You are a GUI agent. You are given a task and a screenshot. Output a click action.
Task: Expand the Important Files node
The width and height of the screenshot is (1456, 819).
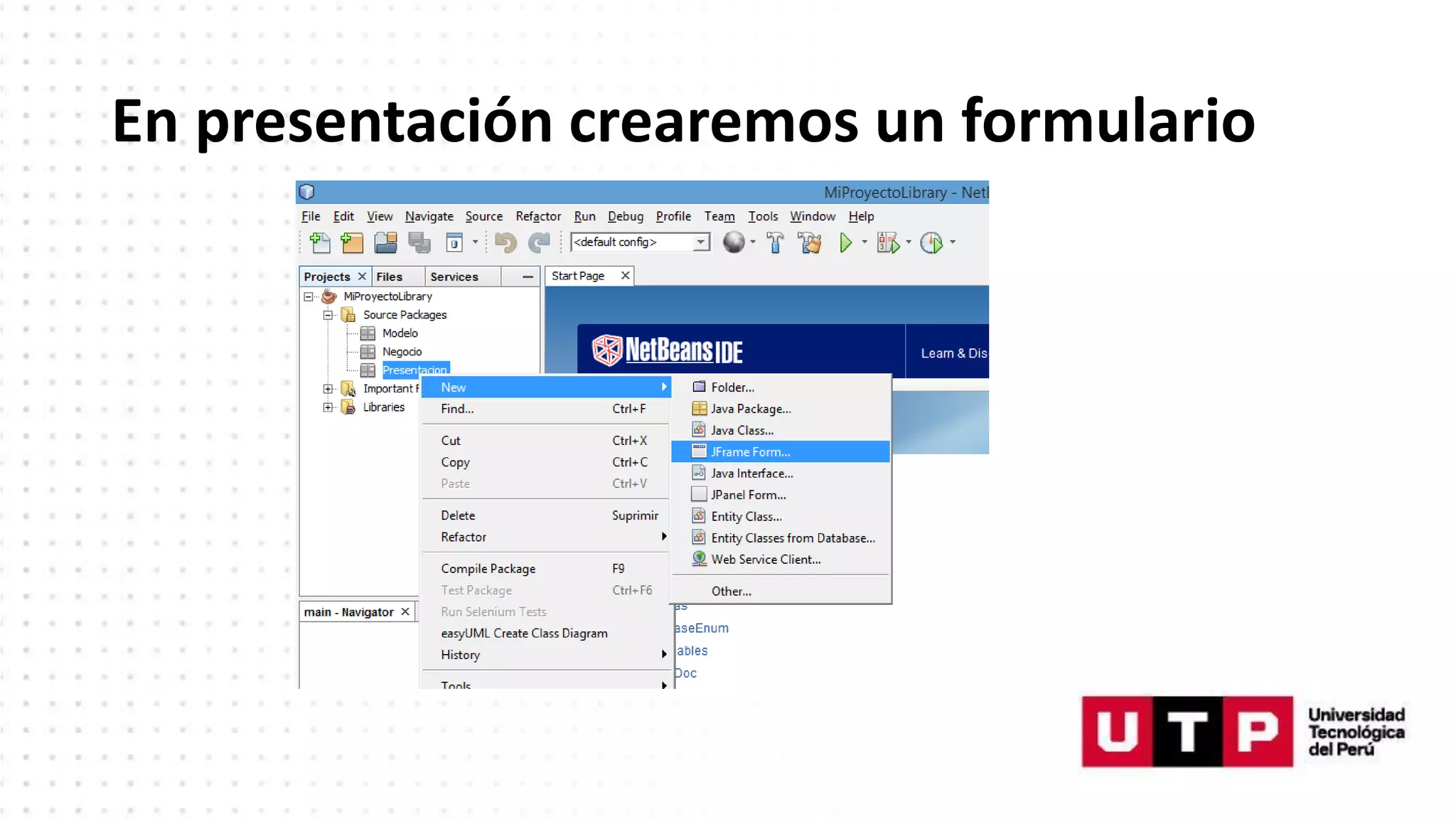(328, 389)
